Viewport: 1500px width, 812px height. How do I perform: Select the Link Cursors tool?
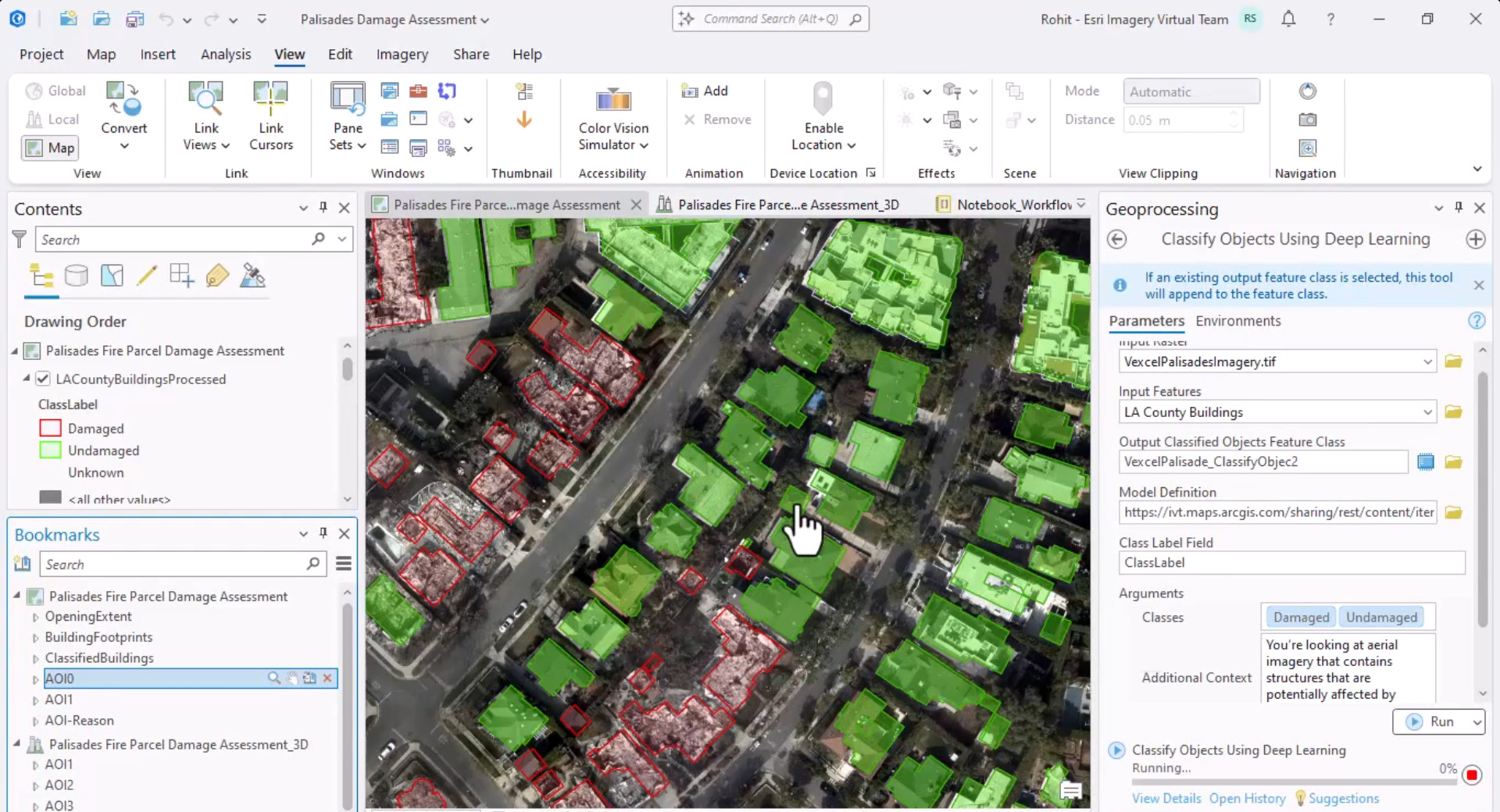pyautogui.click(x=270, y=117)
